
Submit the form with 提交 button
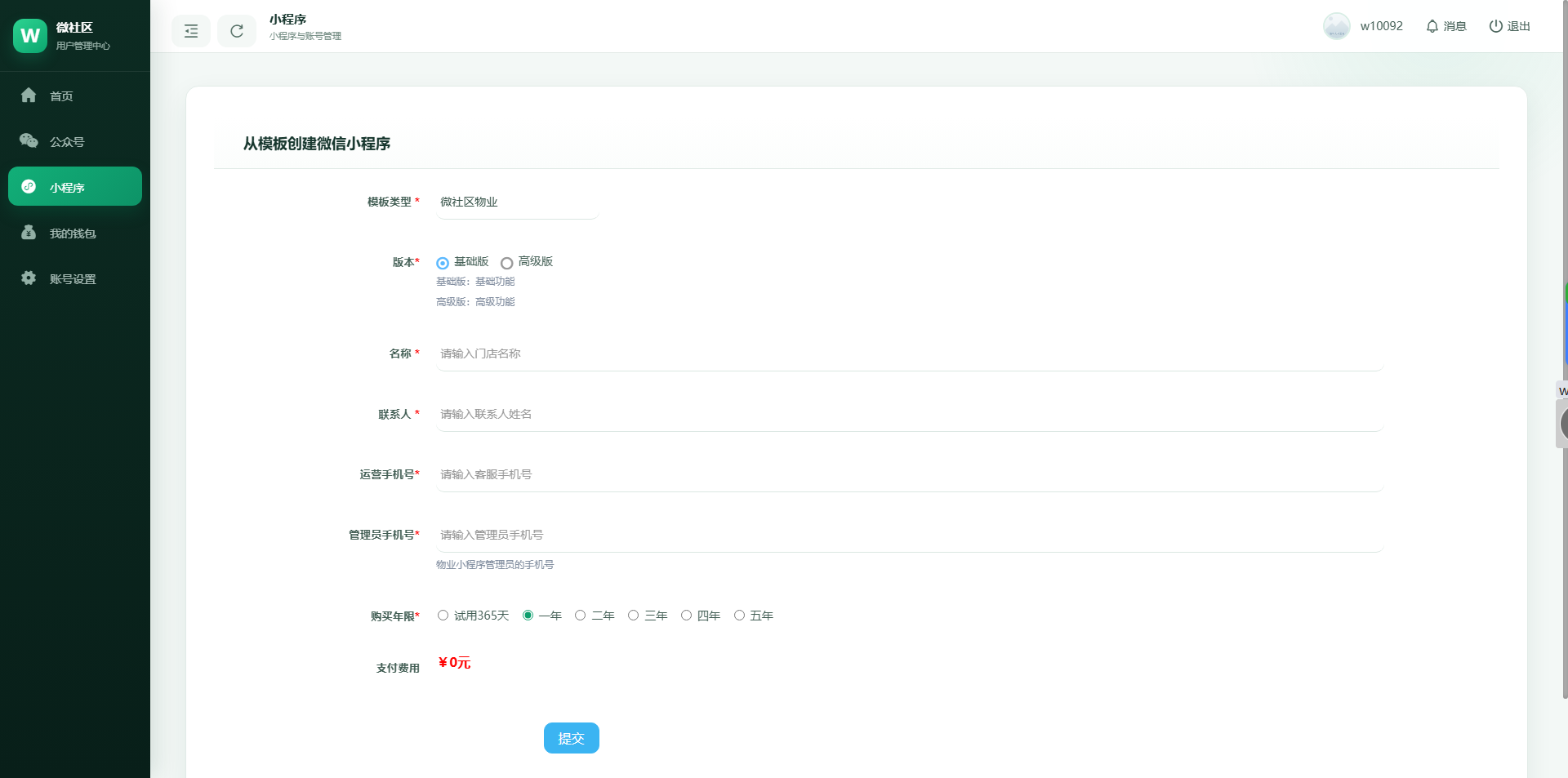tap(572, 738)
